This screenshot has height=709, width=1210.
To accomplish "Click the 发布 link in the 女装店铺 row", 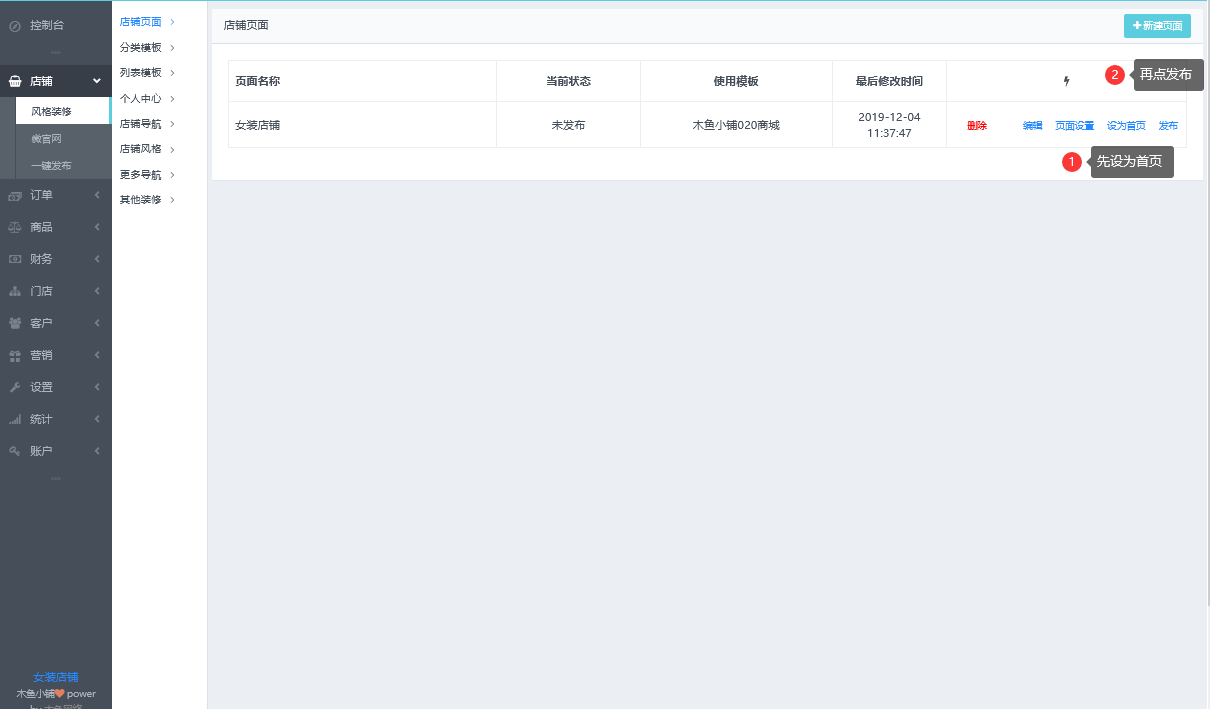I will tap(1168, 125).
